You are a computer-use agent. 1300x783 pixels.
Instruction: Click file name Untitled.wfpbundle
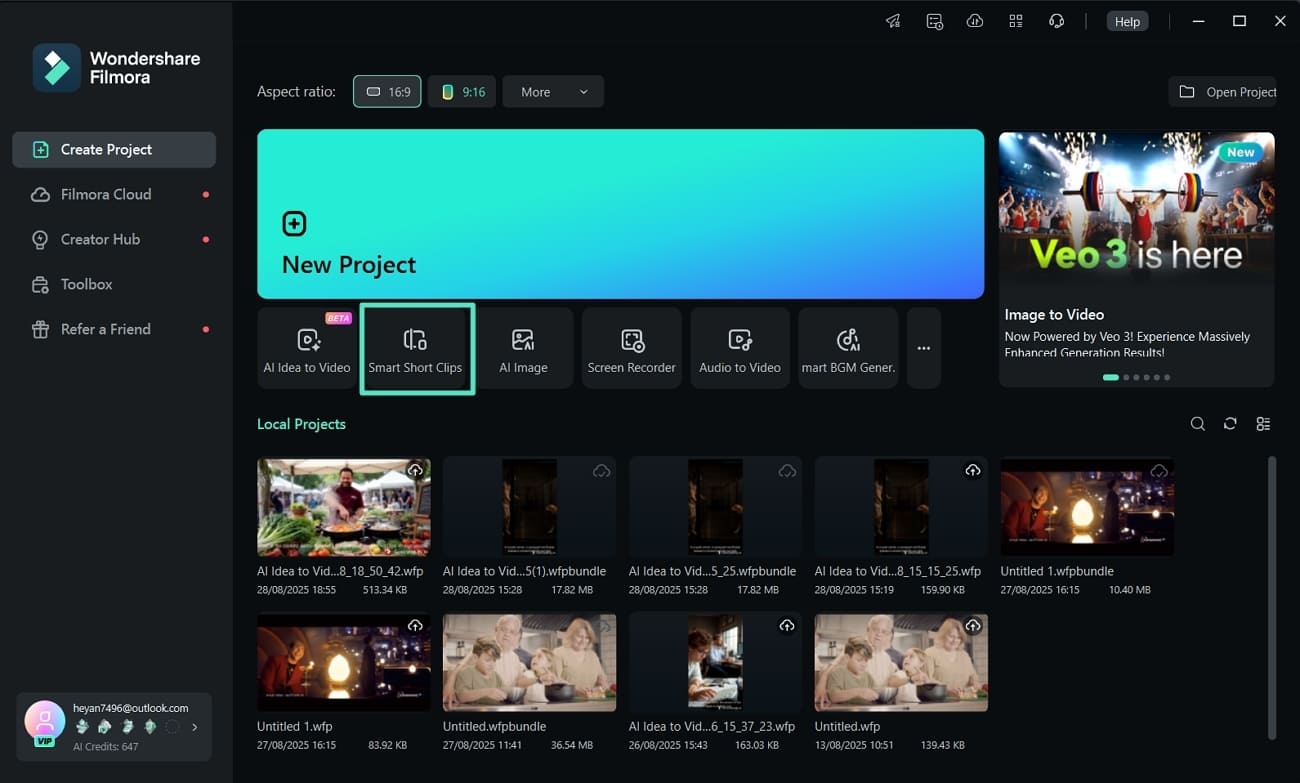pos(495,726)
